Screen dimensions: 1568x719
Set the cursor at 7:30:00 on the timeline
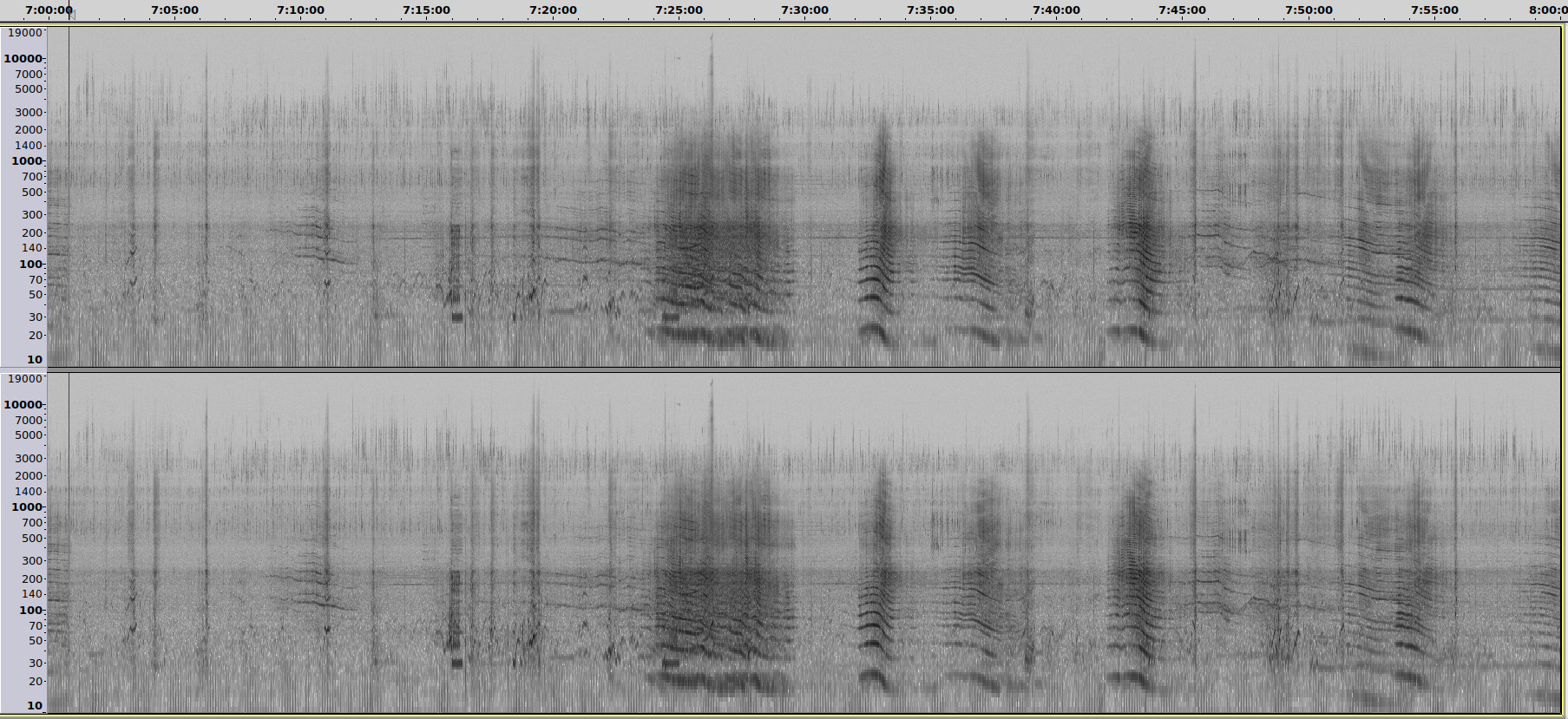click(x=804, y=10)
